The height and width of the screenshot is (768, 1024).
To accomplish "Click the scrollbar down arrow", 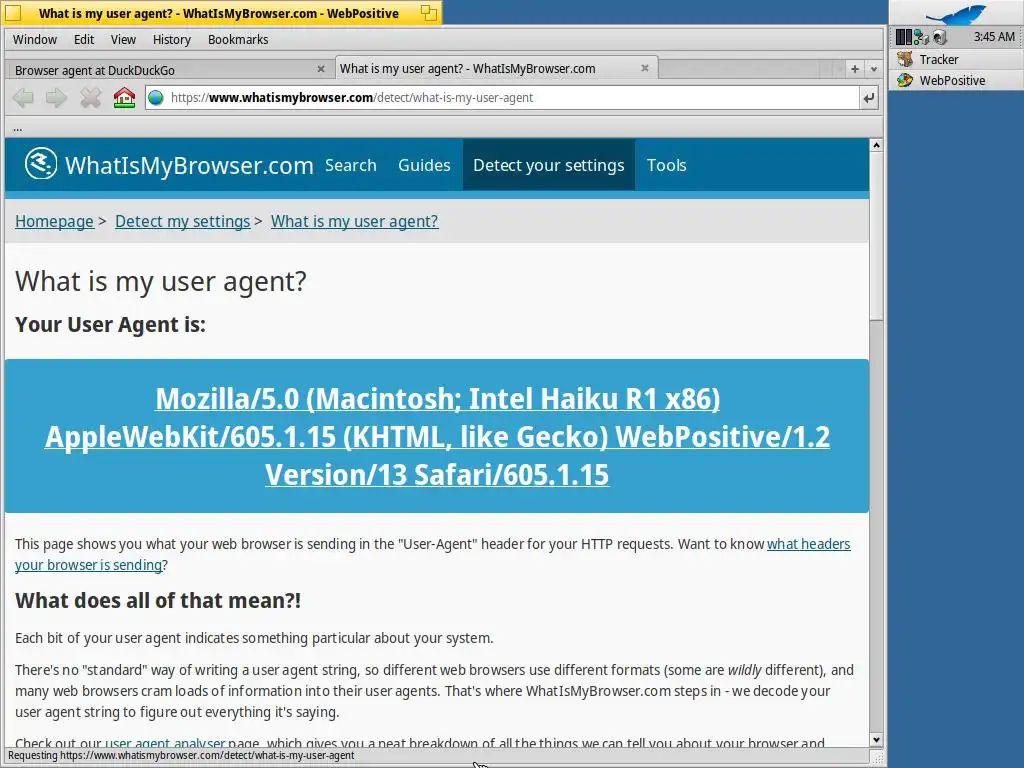I will 876,740.
